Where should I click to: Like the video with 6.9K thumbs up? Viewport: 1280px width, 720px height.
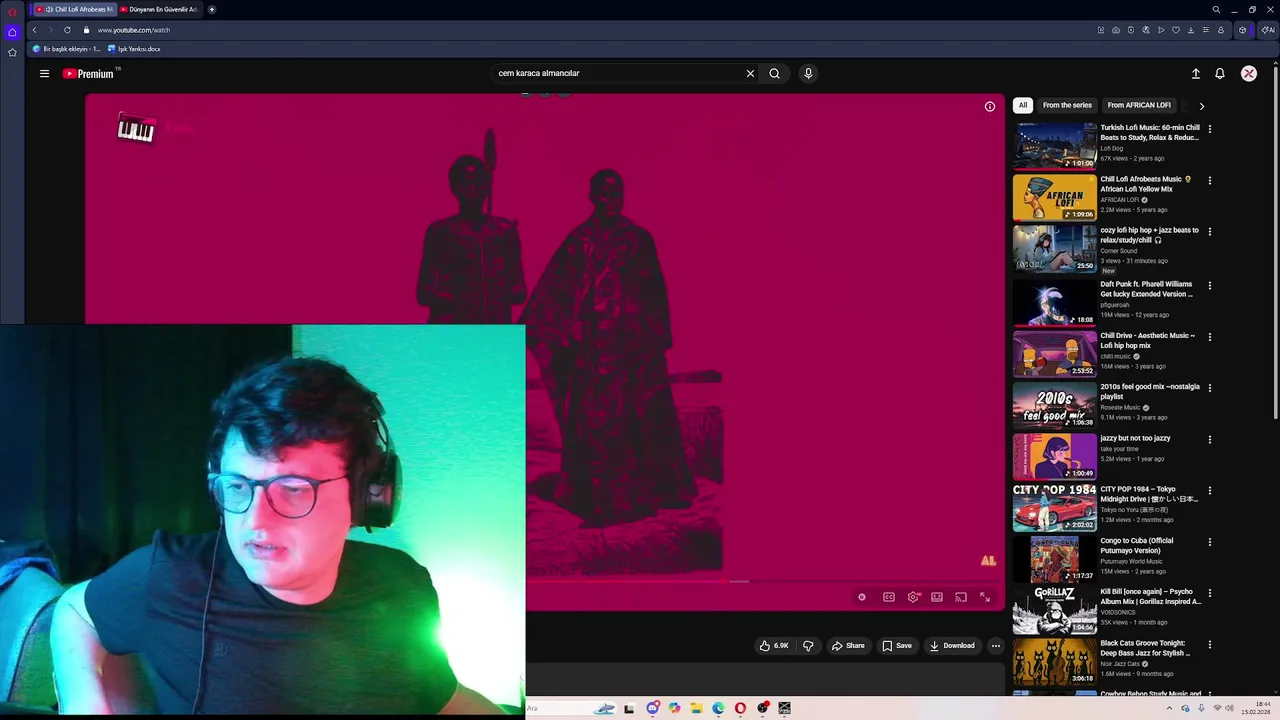click(774, 645)
